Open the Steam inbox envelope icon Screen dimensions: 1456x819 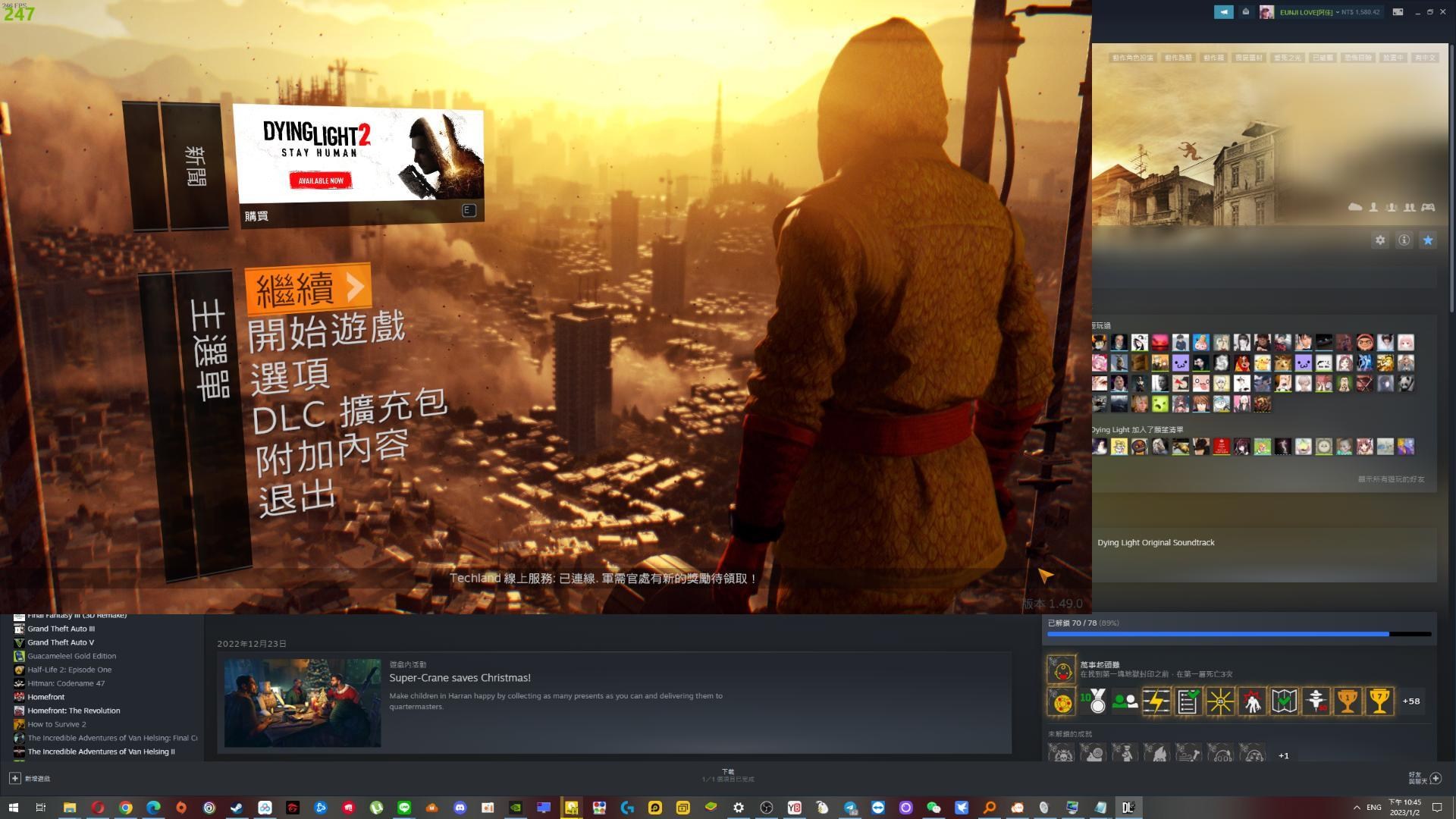1245,12
